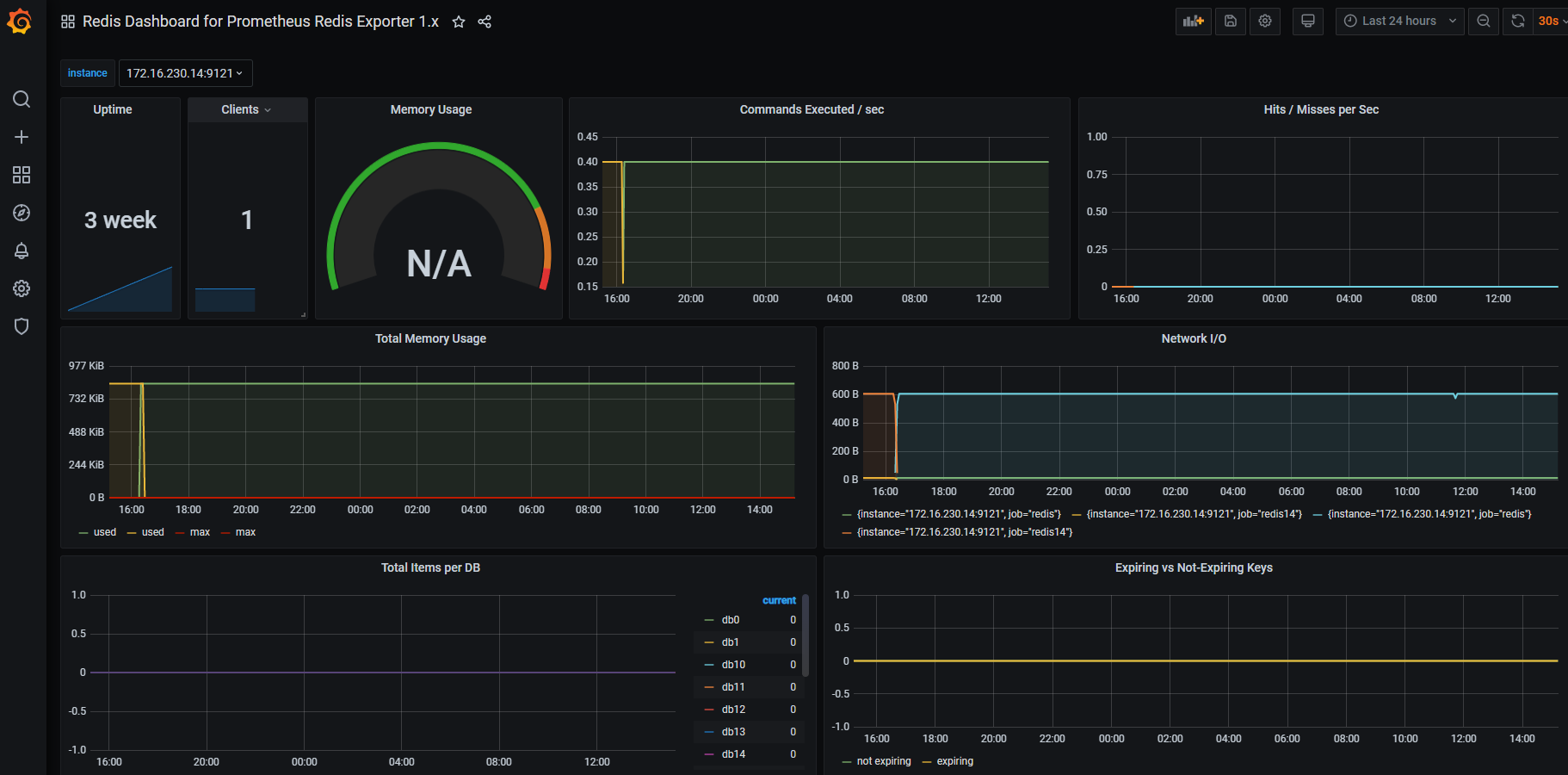The height and width of the screenshot is (775, 1568).
Task: Open the Network I/O panel title menu
Action: click(x=1194, y=338)
